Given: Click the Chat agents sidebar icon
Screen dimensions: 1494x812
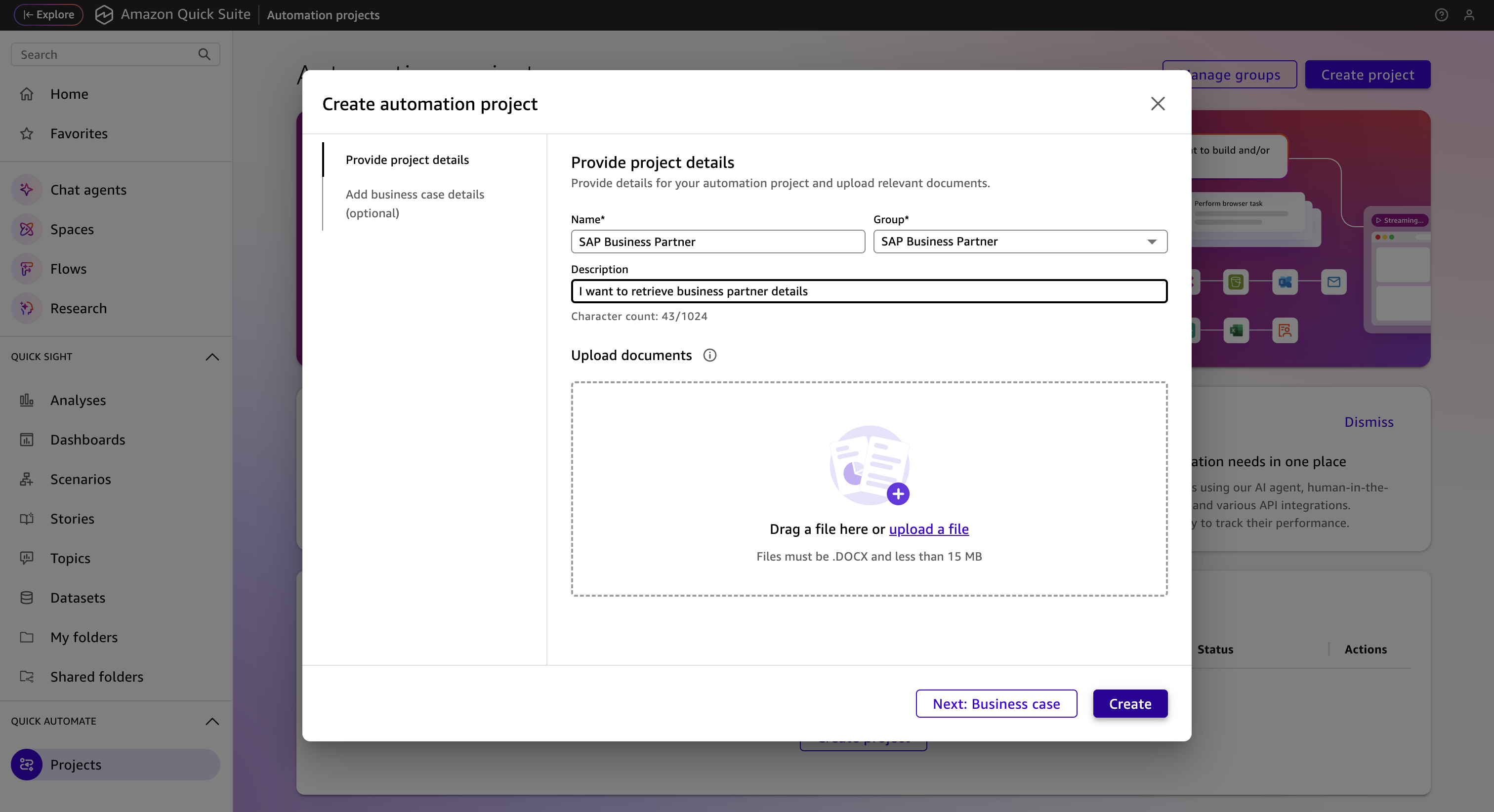Looking at the screenshot, I should click(x=26, y=190).
